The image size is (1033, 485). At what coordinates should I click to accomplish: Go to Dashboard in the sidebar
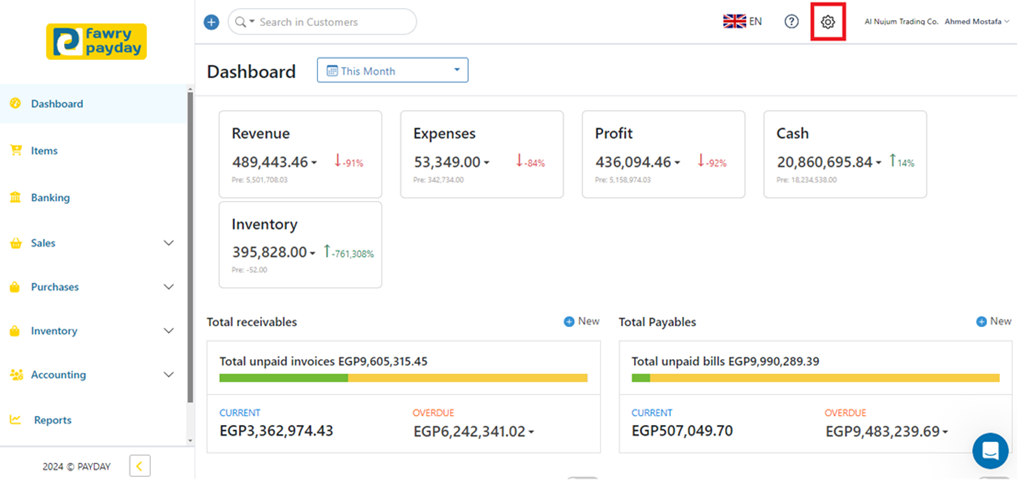[x=56, y=104]
